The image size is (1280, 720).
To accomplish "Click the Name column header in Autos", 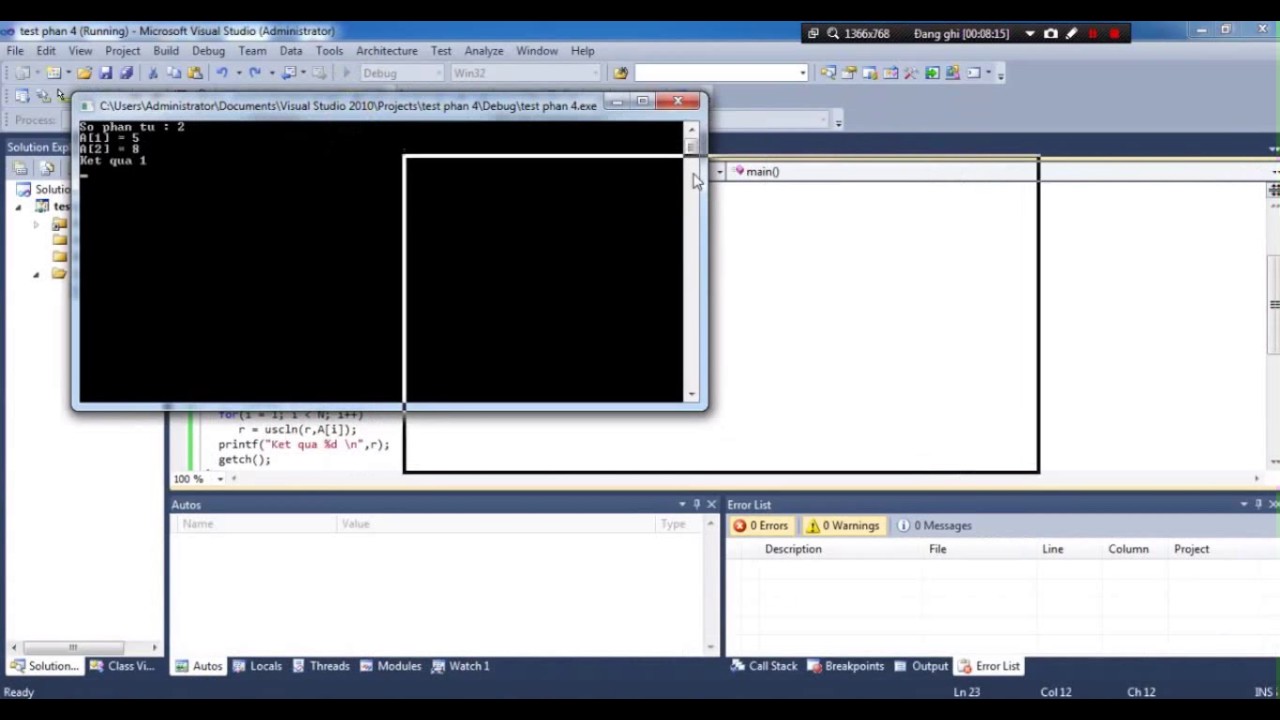I will click(x=198, y=524).
